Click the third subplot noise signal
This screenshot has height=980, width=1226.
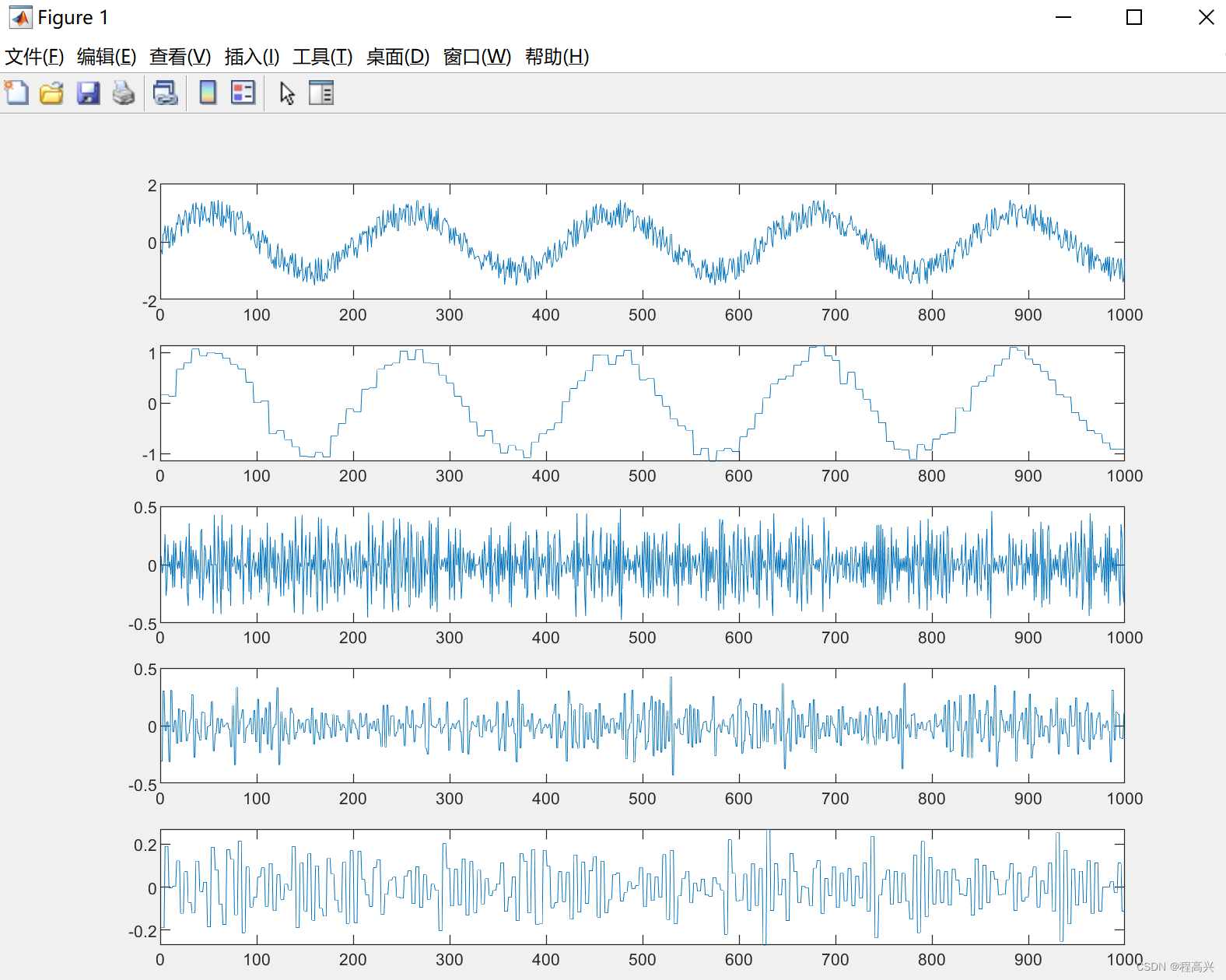643,565
